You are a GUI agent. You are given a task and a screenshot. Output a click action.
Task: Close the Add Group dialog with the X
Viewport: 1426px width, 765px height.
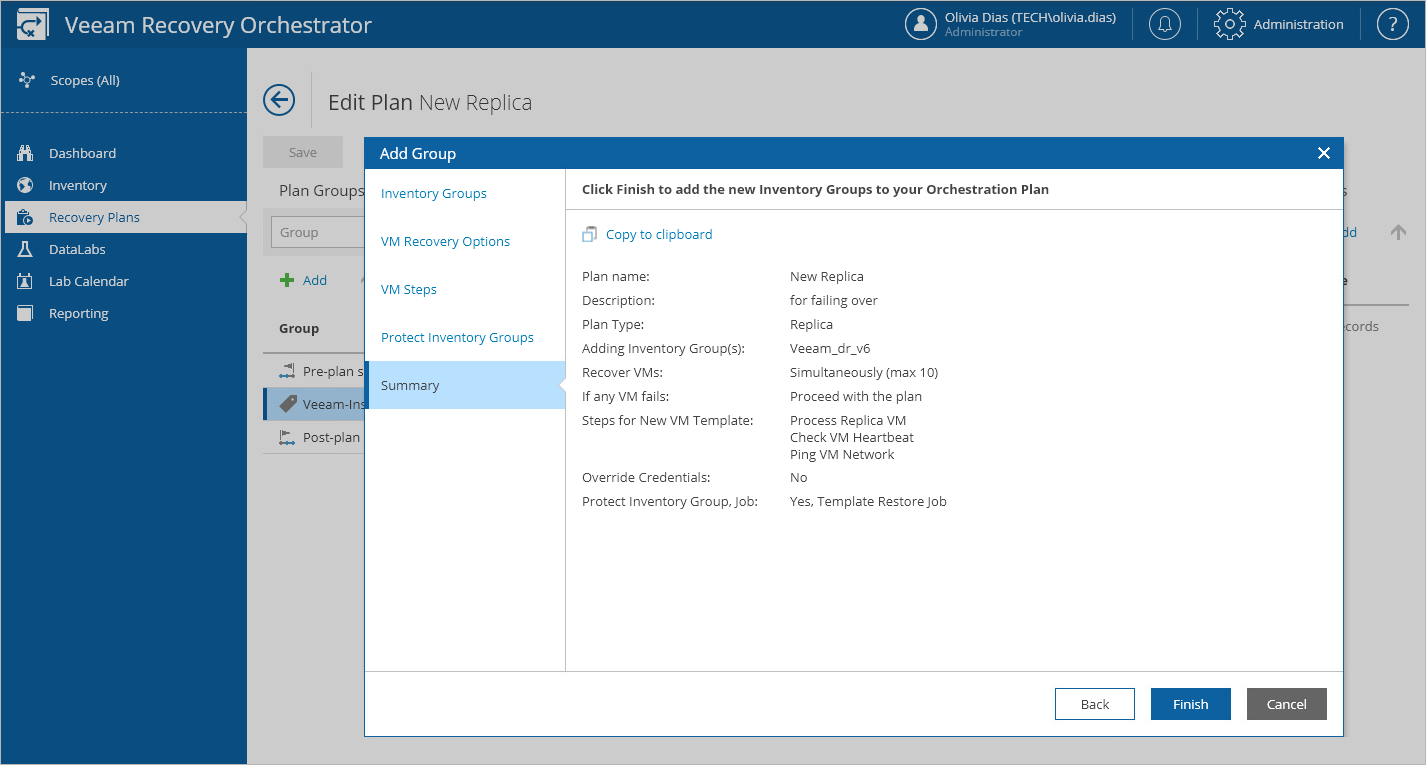(x=1323, y=153)
